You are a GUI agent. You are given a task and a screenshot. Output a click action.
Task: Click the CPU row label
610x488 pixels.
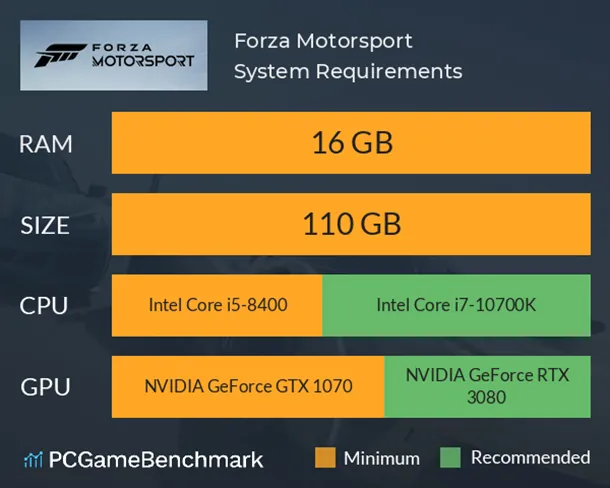click(x=46, y=305)
